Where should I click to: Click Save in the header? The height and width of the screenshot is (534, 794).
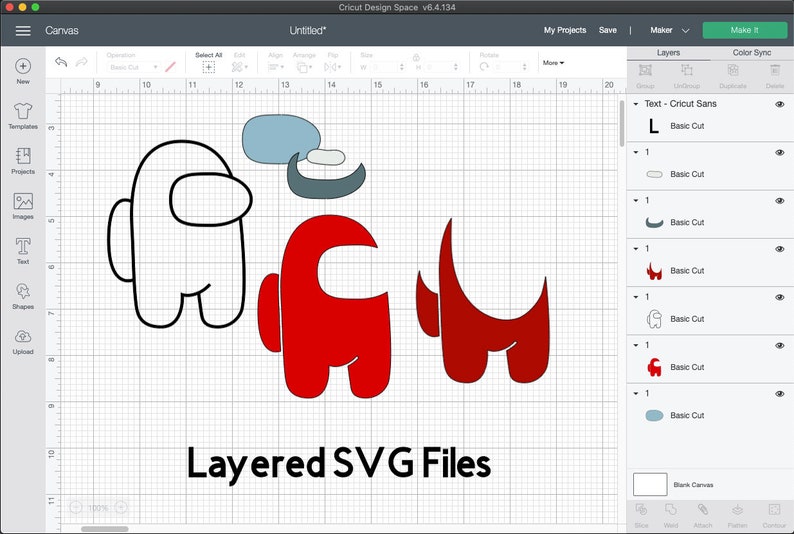point(608,30)
